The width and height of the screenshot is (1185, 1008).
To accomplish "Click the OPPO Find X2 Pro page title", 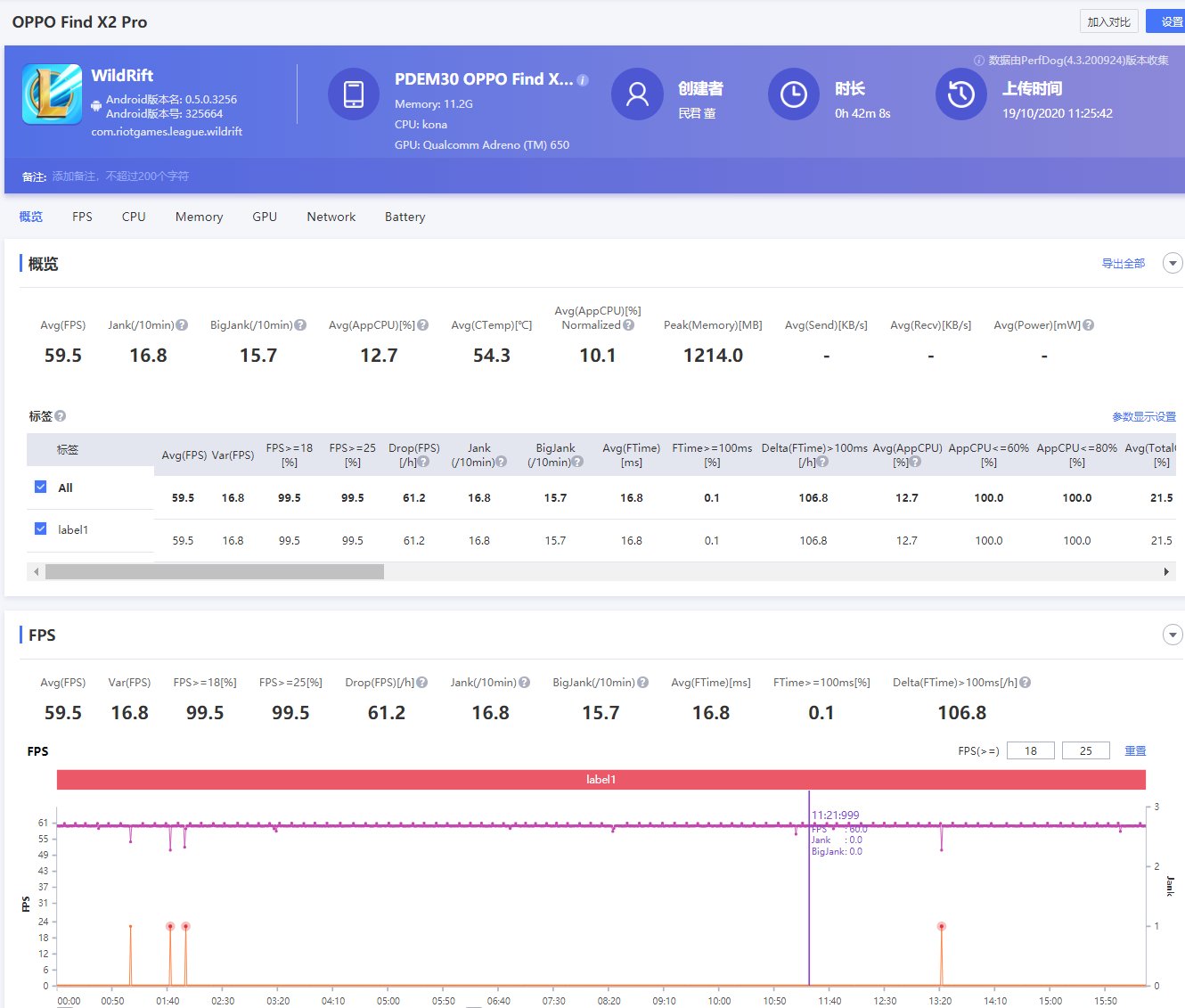I will [x=79, y=22].
